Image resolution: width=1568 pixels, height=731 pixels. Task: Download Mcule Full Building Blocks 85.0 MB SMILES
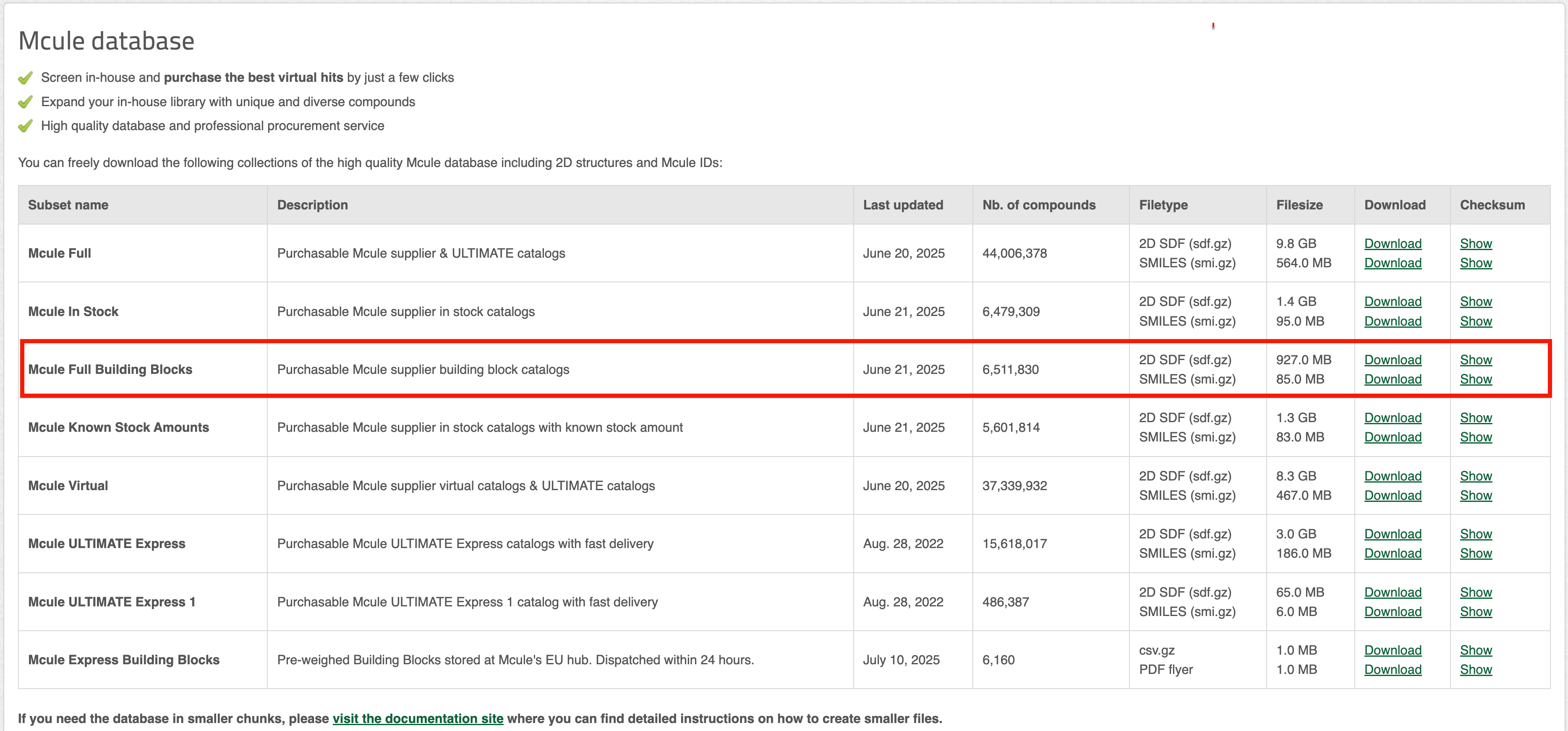click(1393, 379)
